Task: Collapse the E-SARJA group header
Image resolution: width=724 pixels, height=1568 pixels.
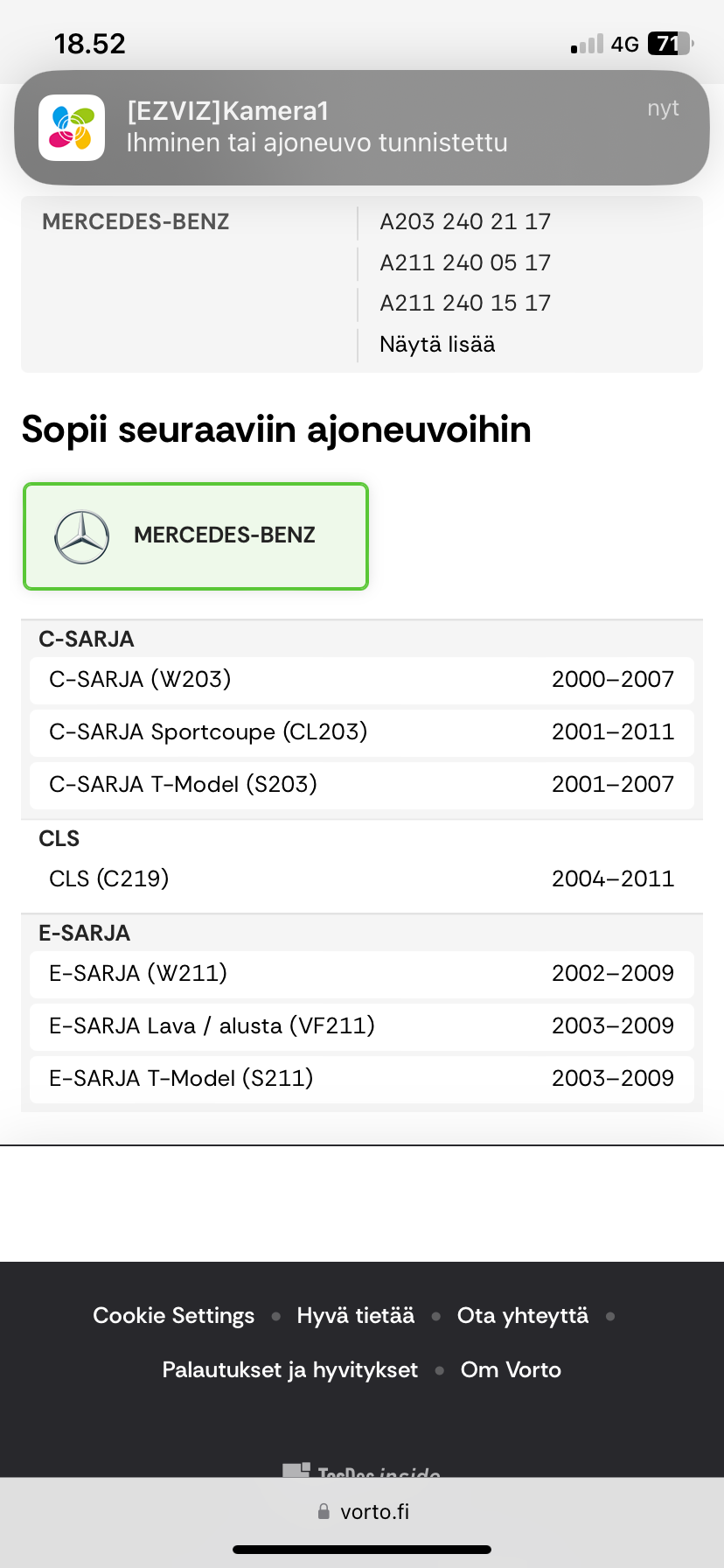Action: coord(85,933)
